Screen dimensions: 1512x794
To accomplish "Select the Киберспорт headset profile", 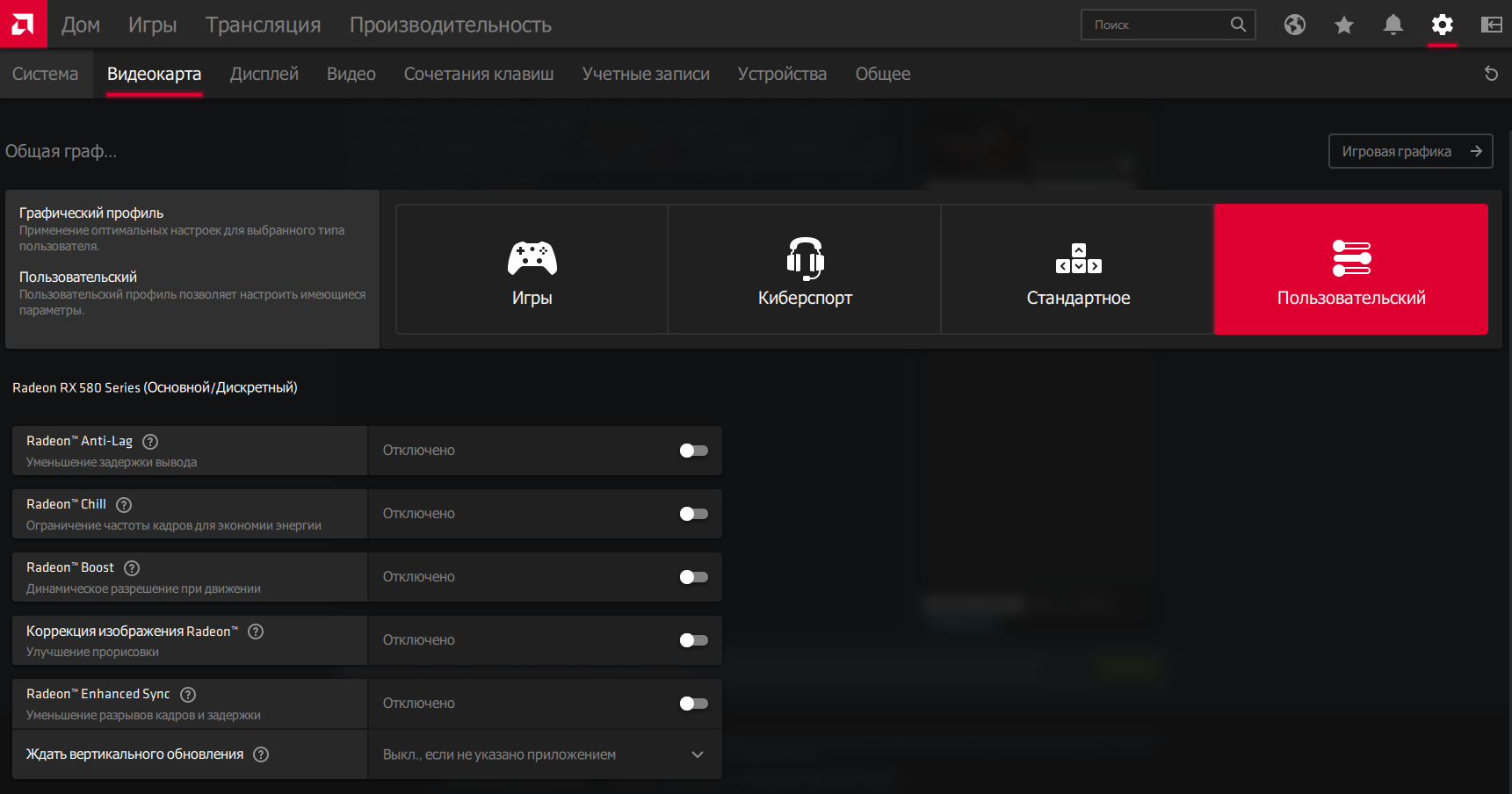I will click(805, 270).
